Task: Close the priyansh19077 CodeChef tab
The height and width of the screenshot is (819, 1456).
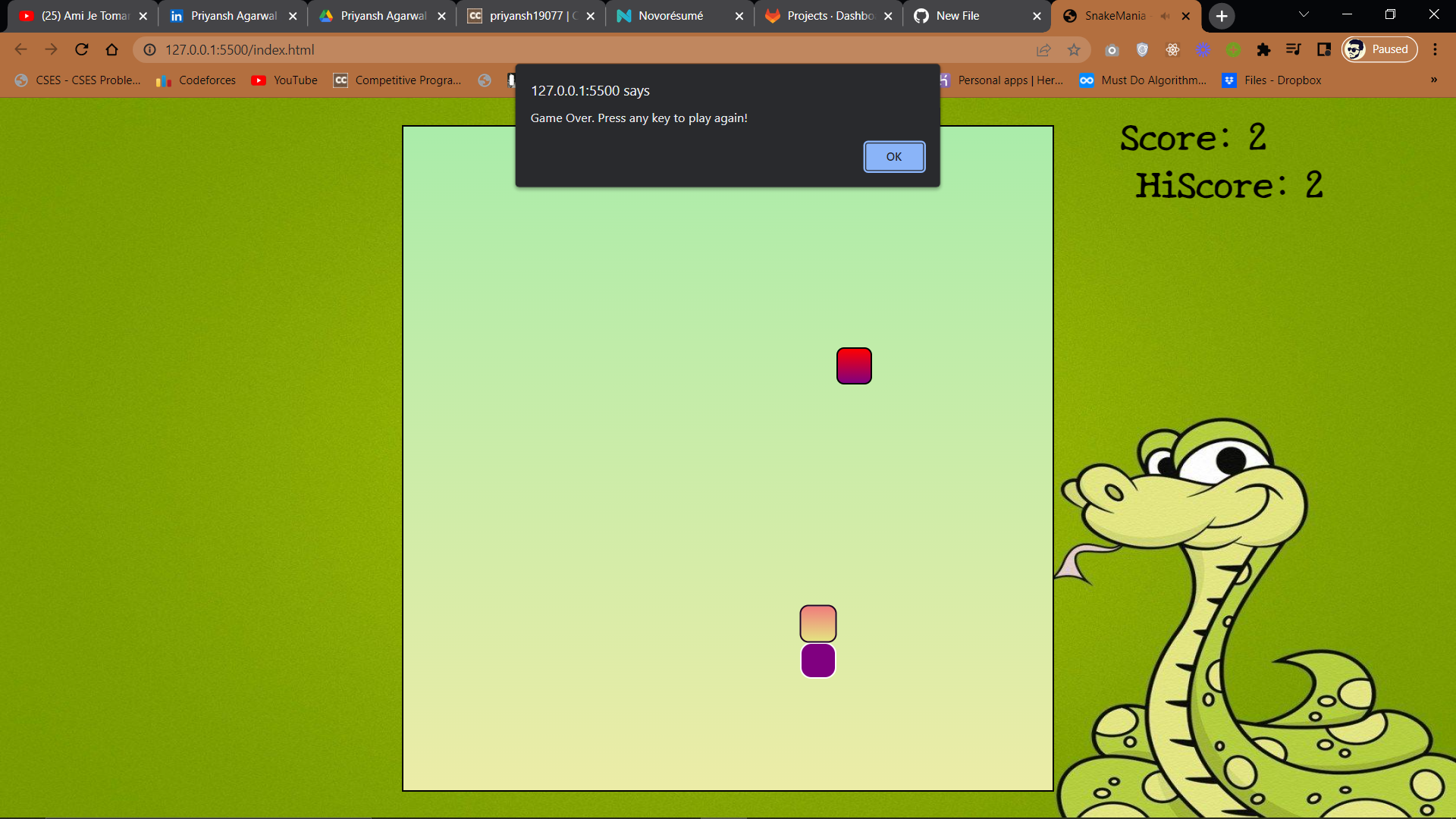Action: coord(590,16)
